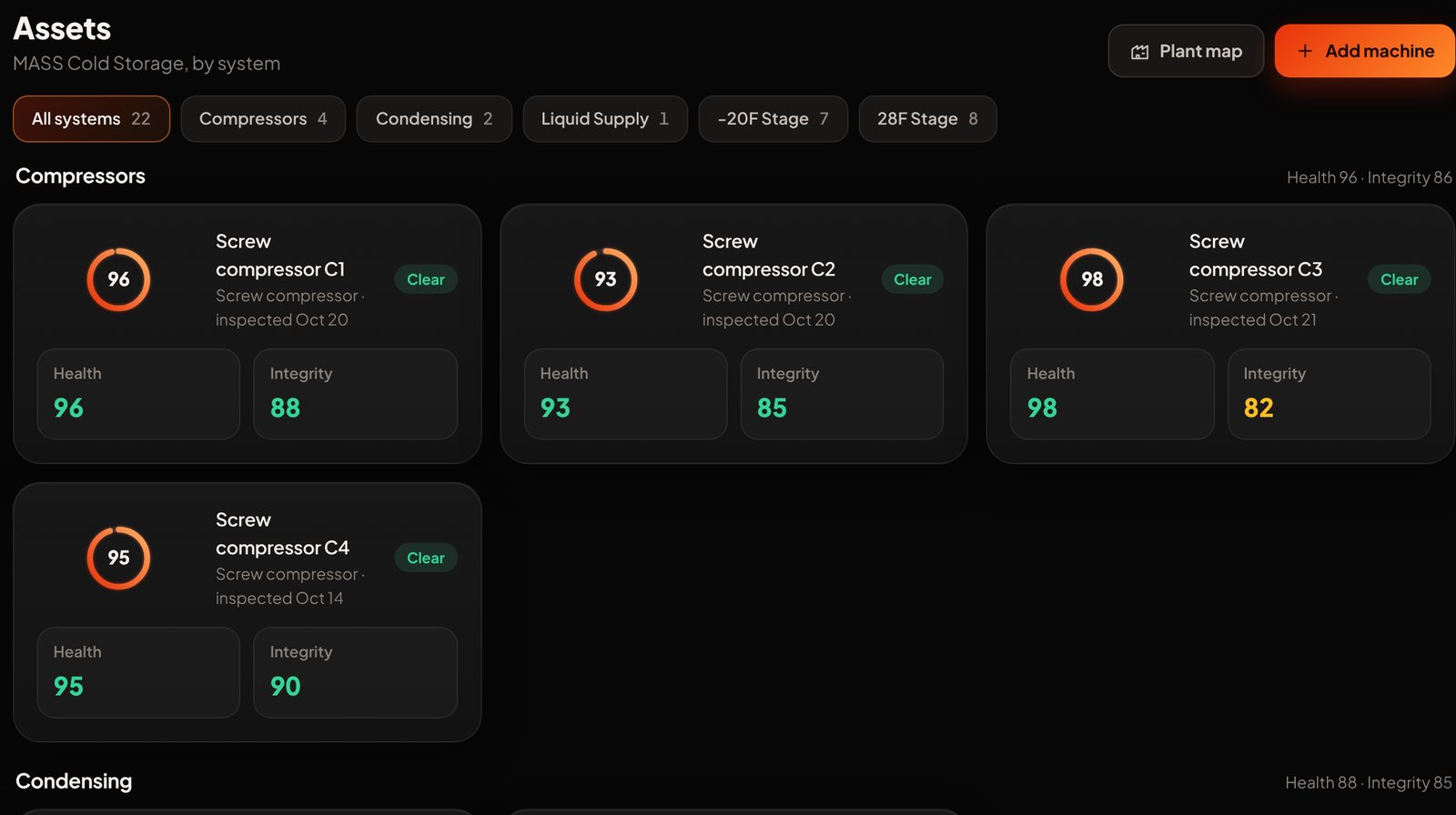The image size is (1456, 815).
Task: Click the Clear status badge on C2
Action: click(x=913, y=279)
